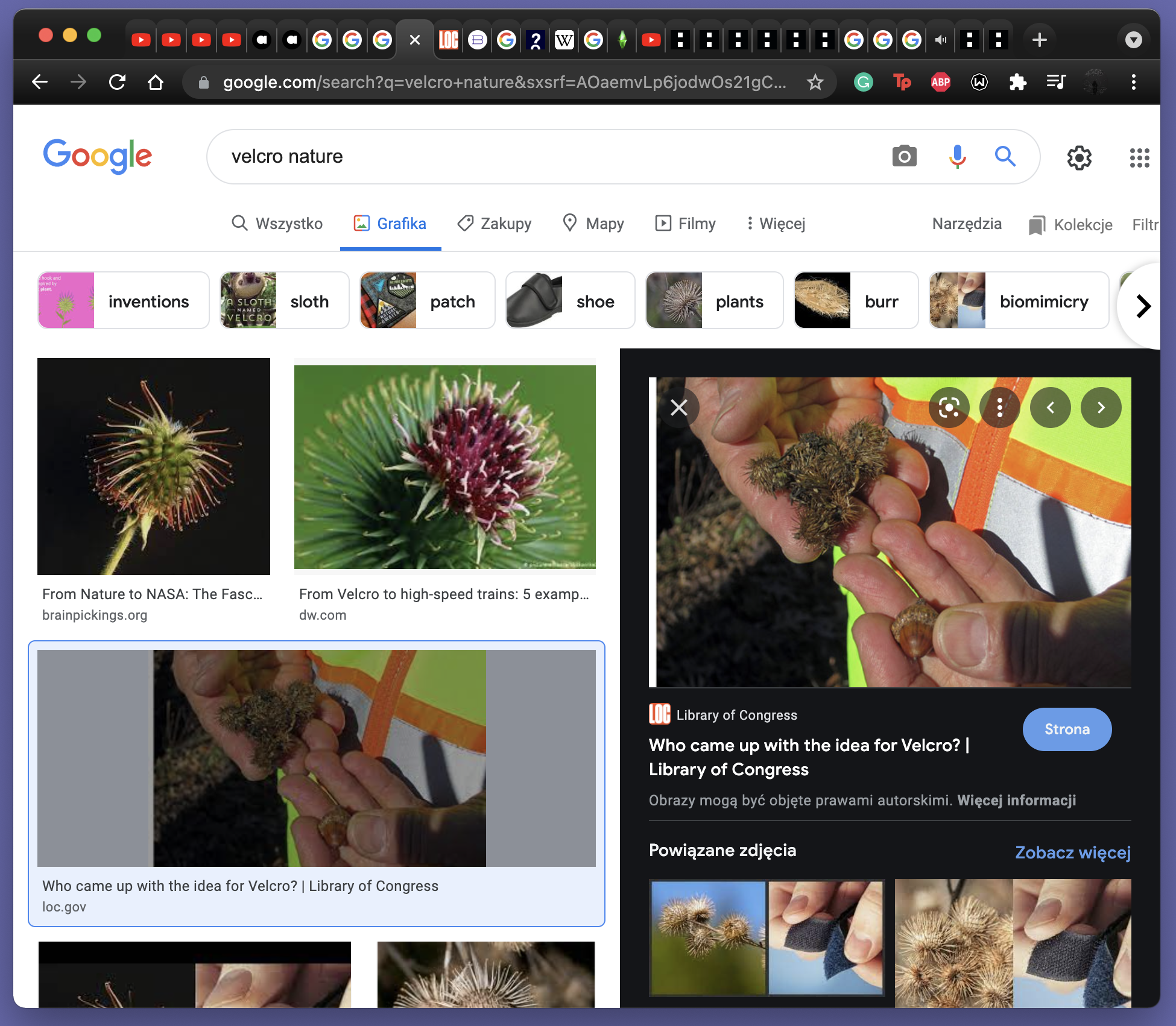The width and height of the screenshot is (1176, 1026).
Task: Click the blue search magnifier button
Action: [1005, 156]
